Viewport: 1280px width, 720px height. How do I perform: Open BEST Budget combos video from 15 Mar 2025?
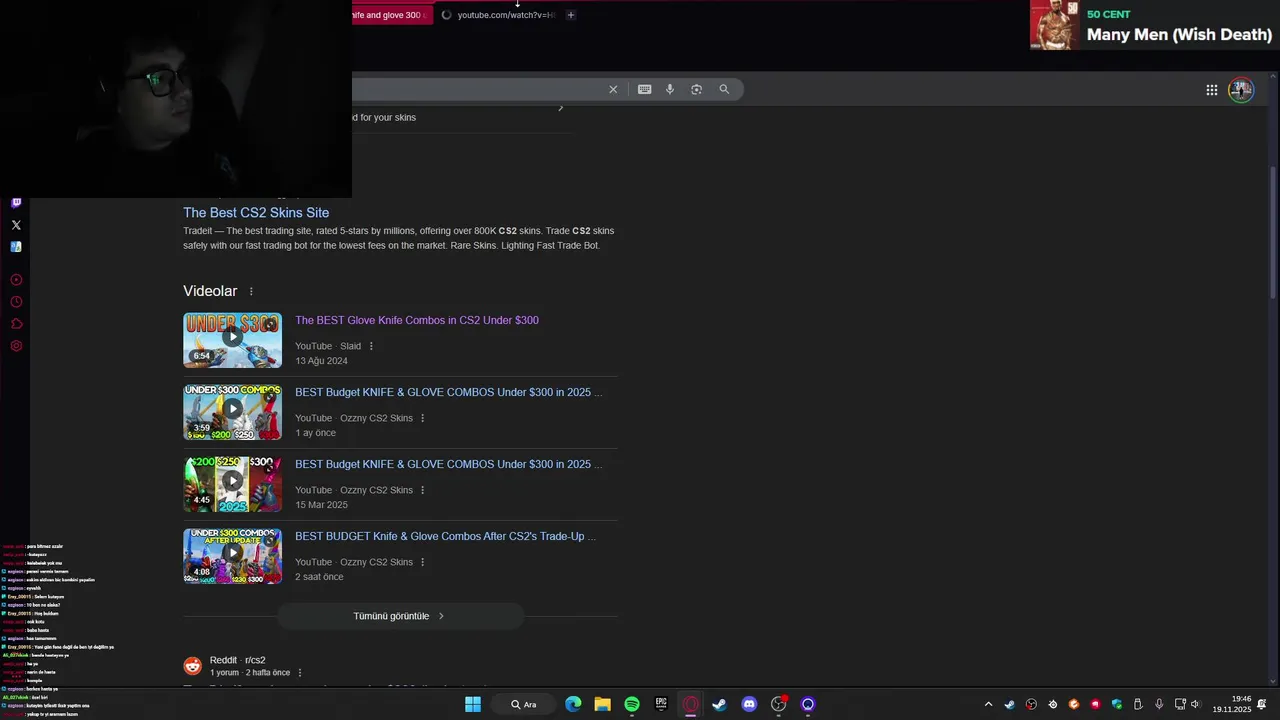448,464
